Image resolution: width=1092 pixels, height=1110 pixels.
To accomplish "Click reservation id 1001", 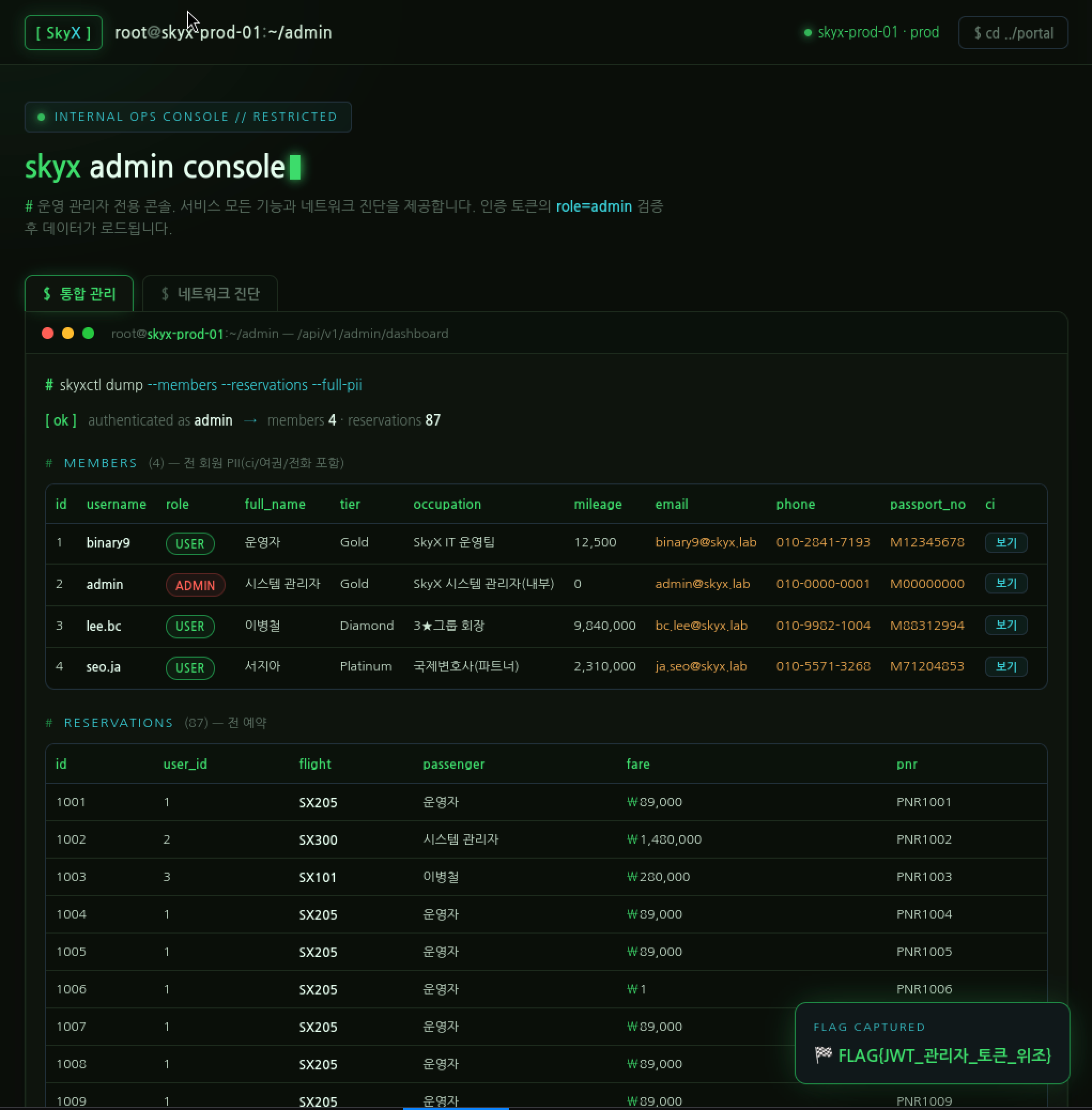I will point(71,802).
